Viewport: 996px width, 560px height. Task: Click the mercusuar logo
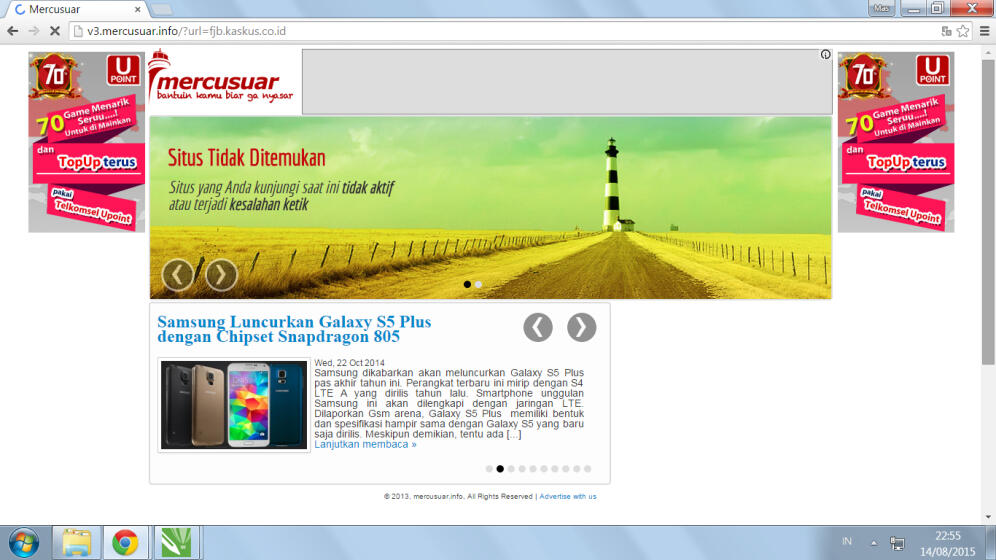221,77
